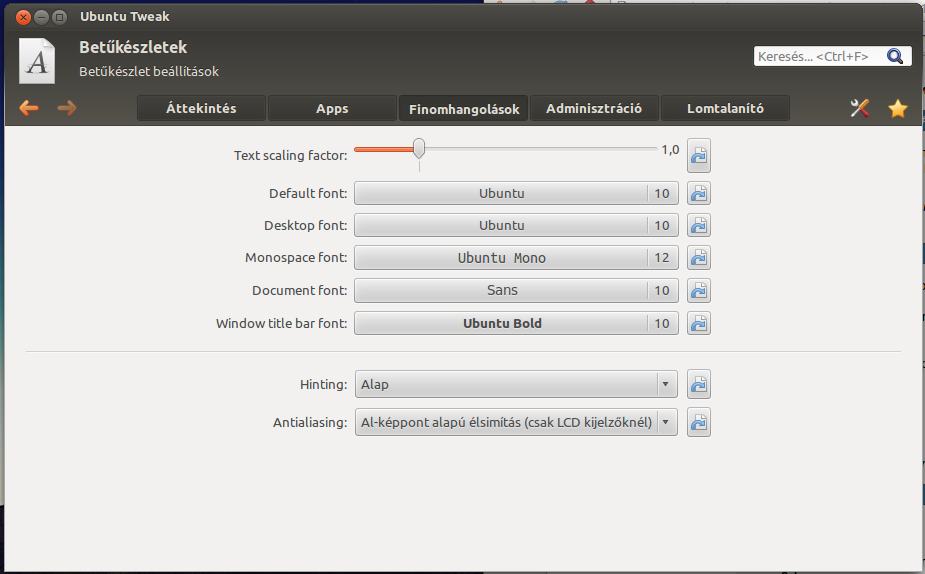925x574 pixels.
Task: Choose Desktop font Ubuntu 10 button
Action: [x=516, y=225]
